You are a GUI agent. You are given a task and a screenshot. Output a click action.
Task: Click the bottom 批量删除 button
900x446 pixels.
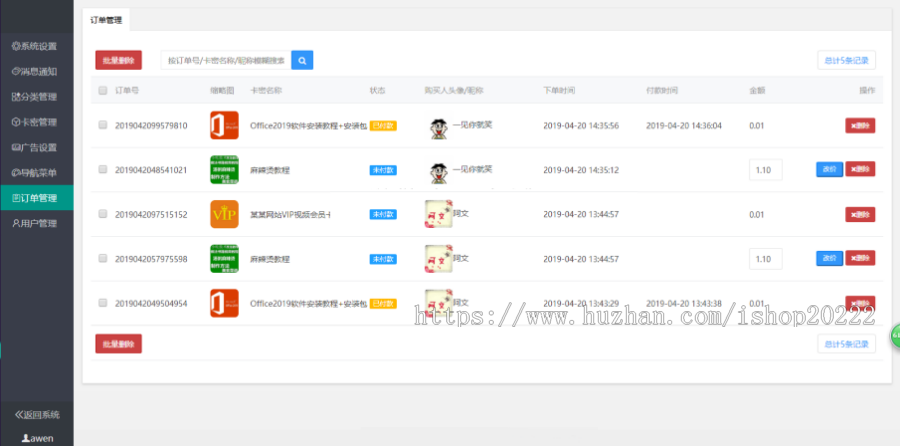(x=118, y=344)
